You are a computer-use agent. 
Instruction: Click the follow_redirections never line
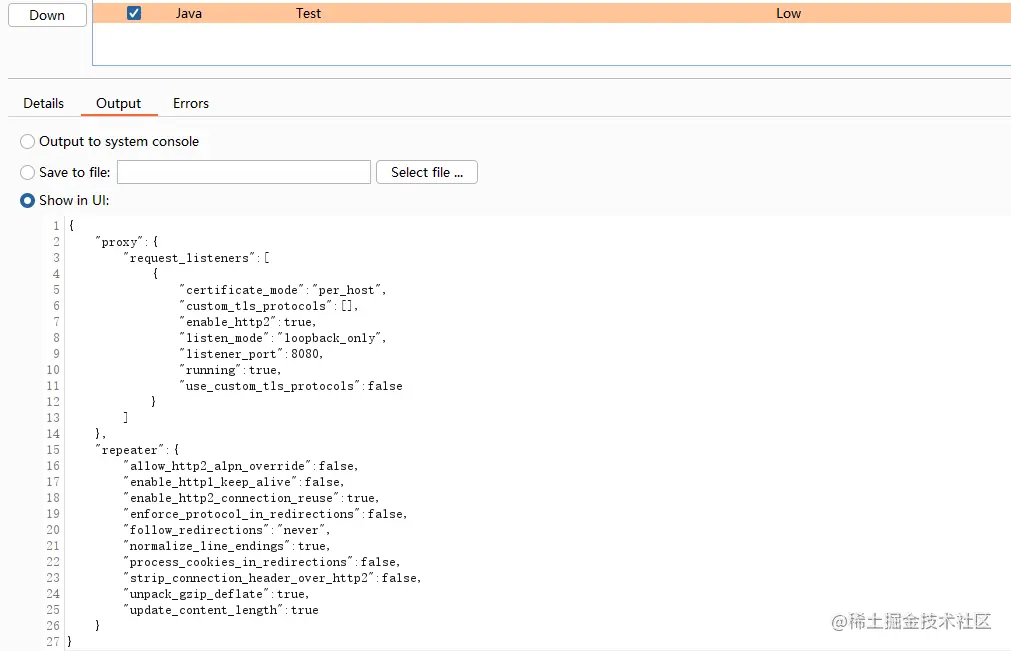tap(227, 530)
